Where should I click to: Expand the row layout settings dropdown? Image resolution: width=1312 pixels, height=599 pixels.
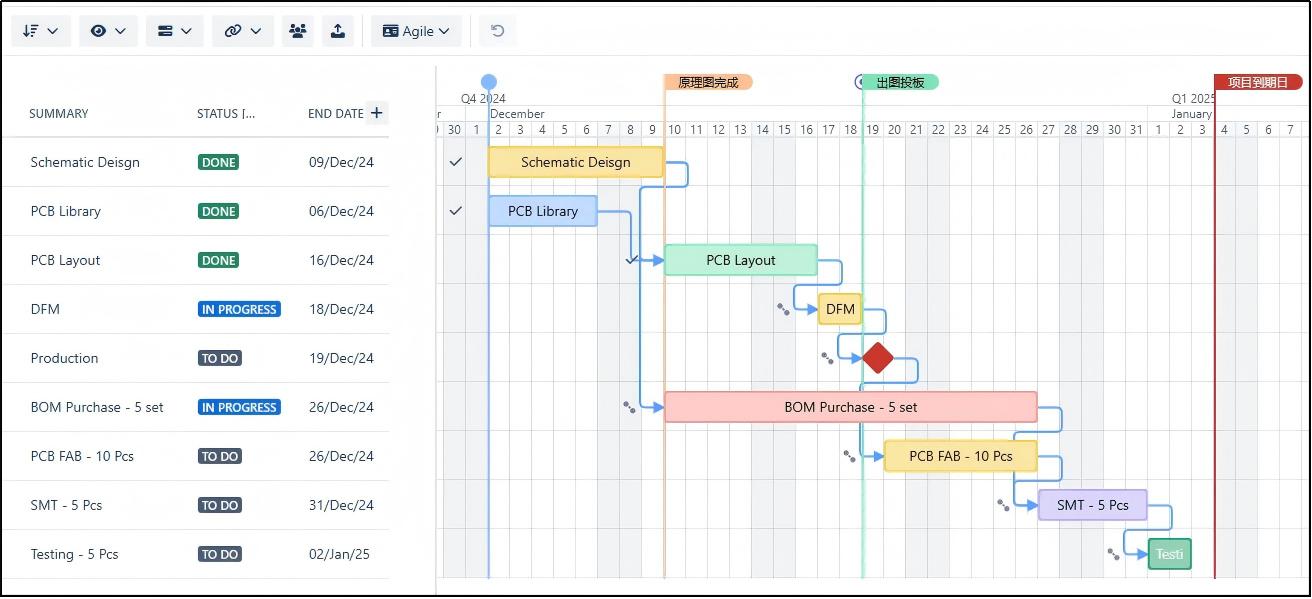click(175, 31)
